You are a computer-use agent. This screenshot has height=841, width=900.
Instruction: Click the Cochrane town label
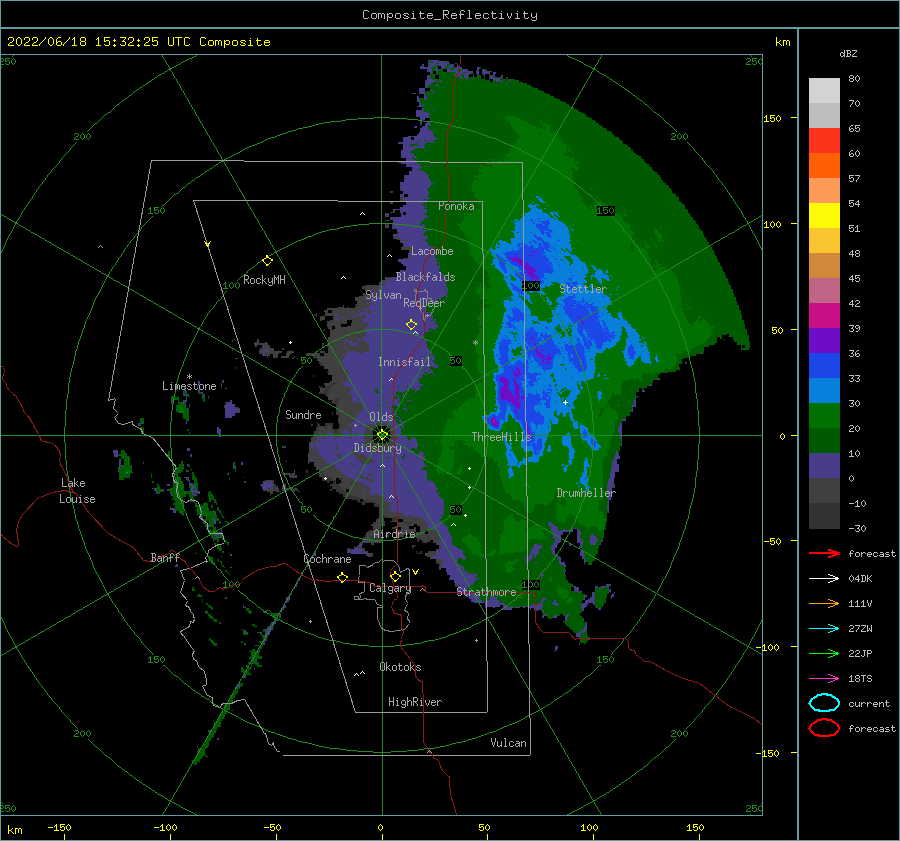tap(327, 559)
